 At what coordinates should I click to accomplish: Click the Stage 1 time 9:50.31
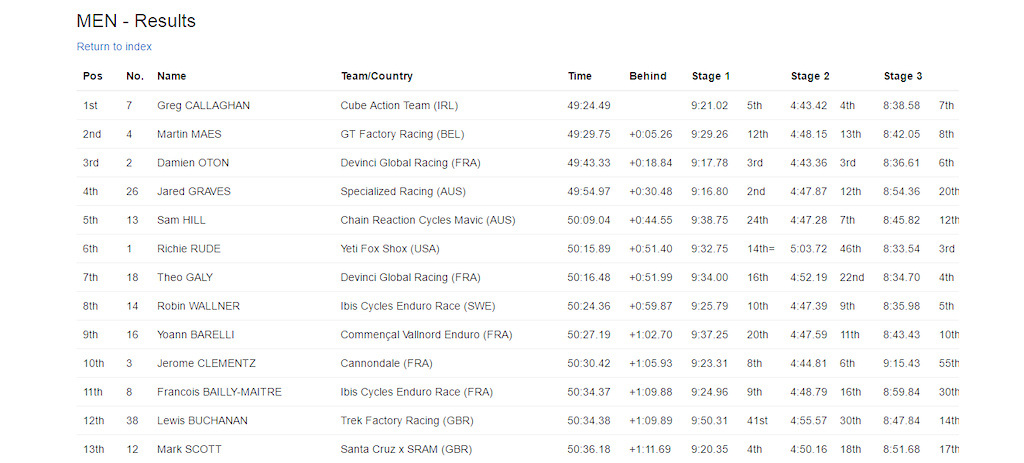710,421
